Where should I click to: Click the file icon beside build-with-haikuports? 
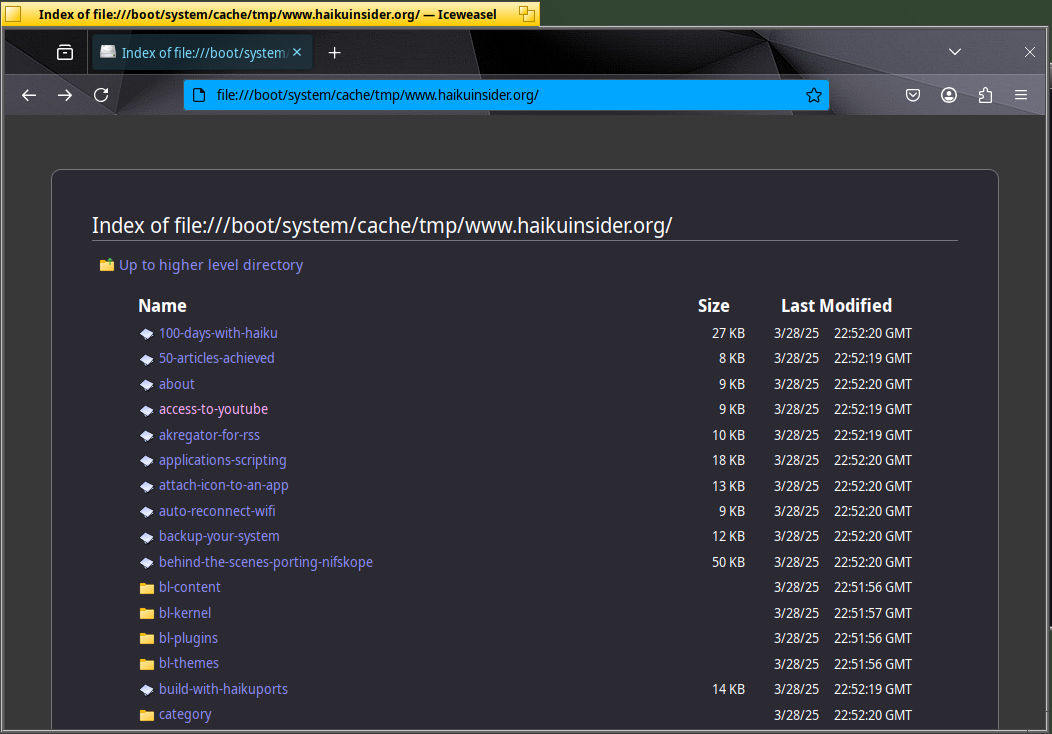tap(147, 690)
